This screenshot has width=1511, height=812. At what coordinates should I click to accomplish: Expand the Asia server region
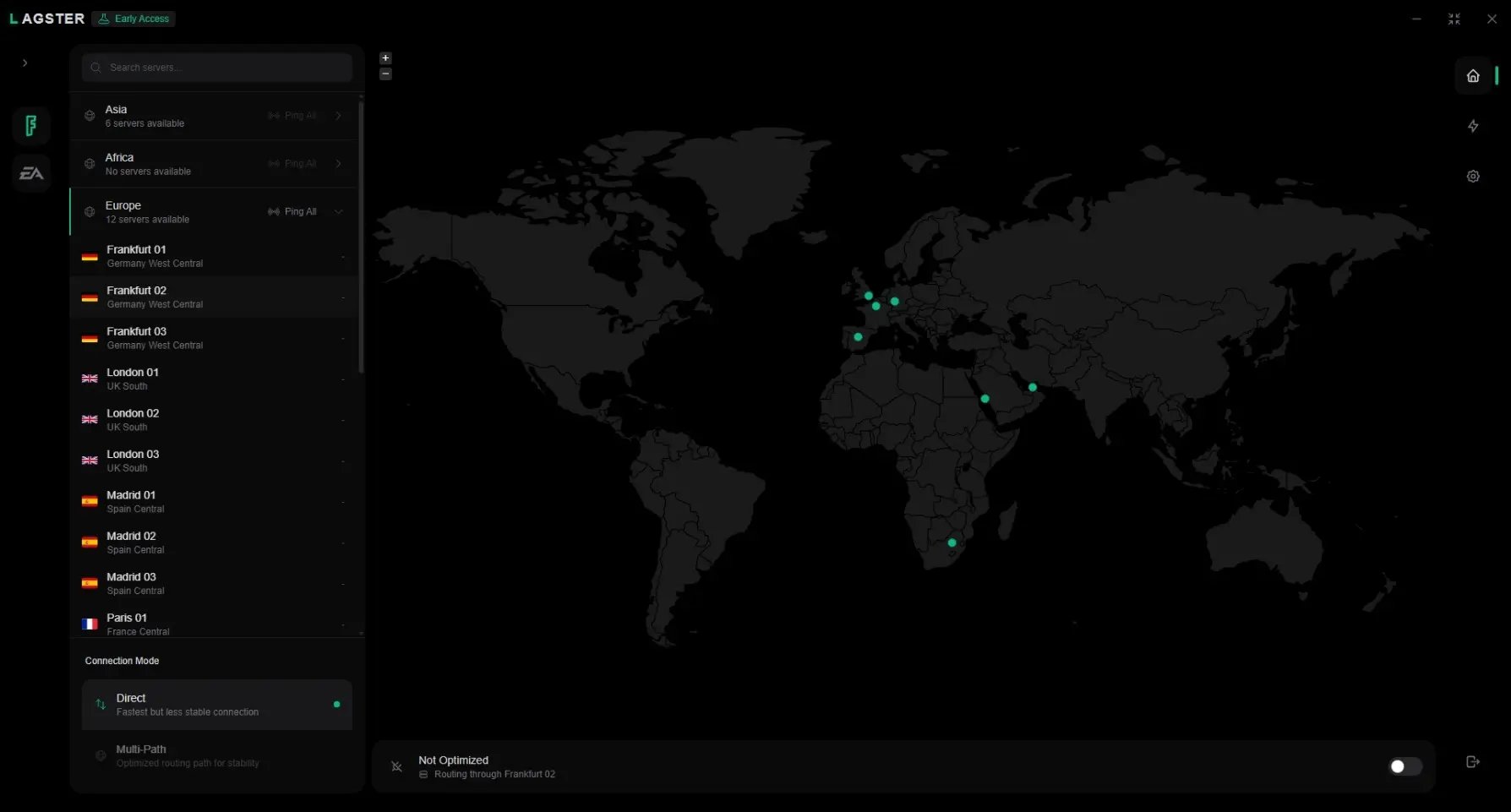339,116
